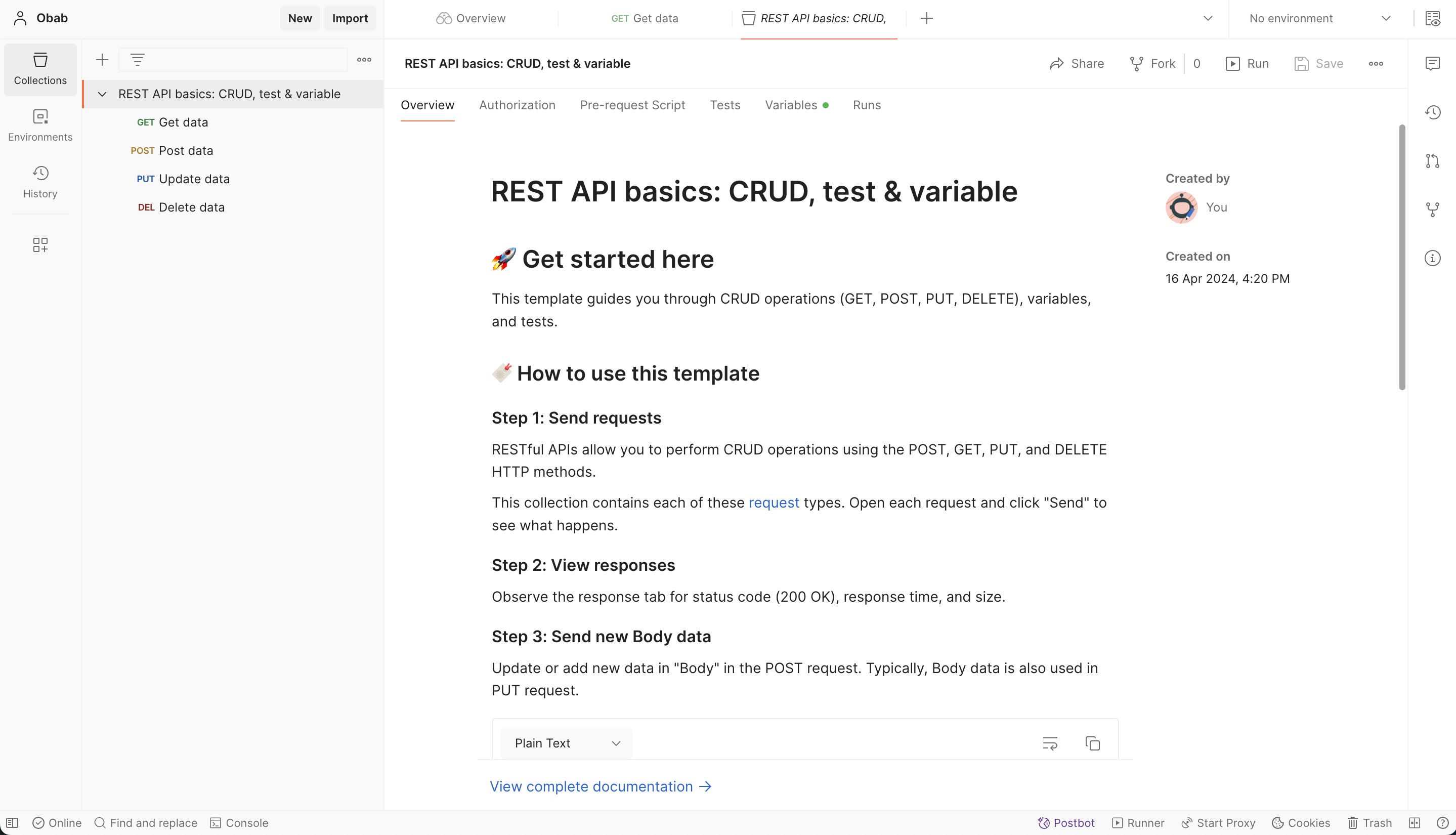The width and height of the screenshot is (1456, 835).
Task: Open Cookies manager
Action: (1300, 823)
